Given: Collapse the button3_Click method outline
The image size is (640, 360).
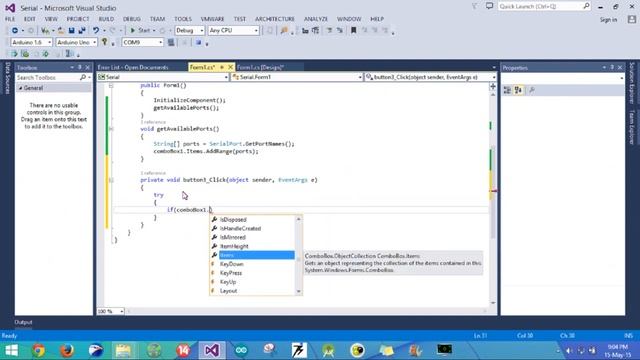Looking at the screenshot, I should (111, 180).
